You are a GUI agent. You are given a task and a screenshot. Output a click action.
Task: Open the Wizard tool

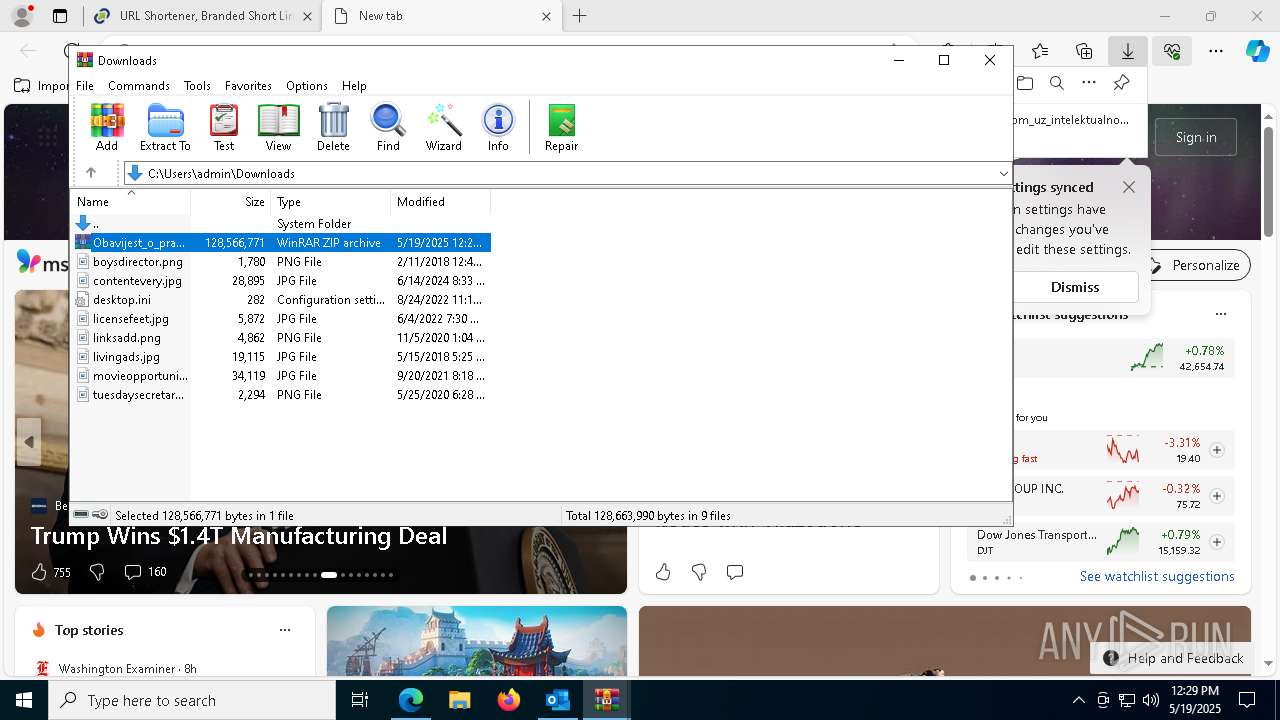coord(443,127)
